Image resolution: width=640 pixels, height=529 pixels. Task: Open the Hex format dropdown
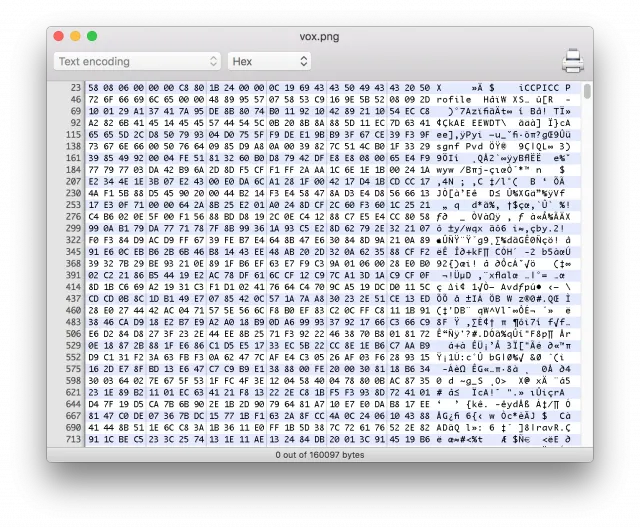point(269,61)
